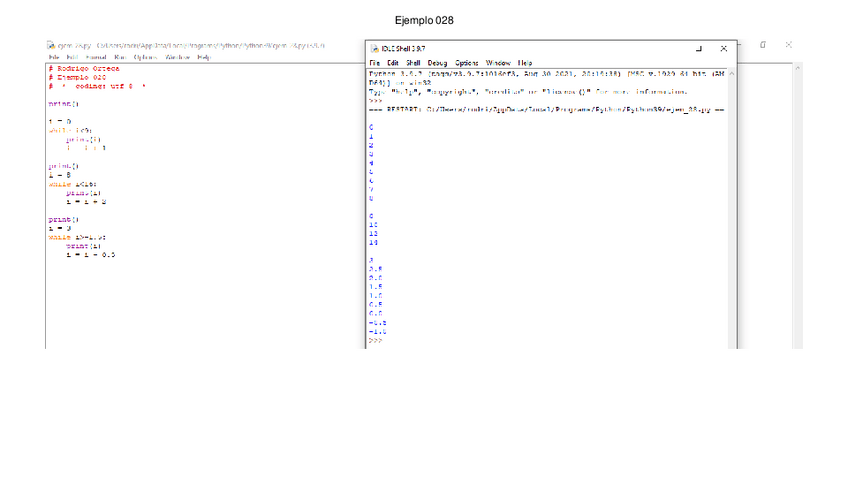Open File menu in the editor window

click(54, 57)
